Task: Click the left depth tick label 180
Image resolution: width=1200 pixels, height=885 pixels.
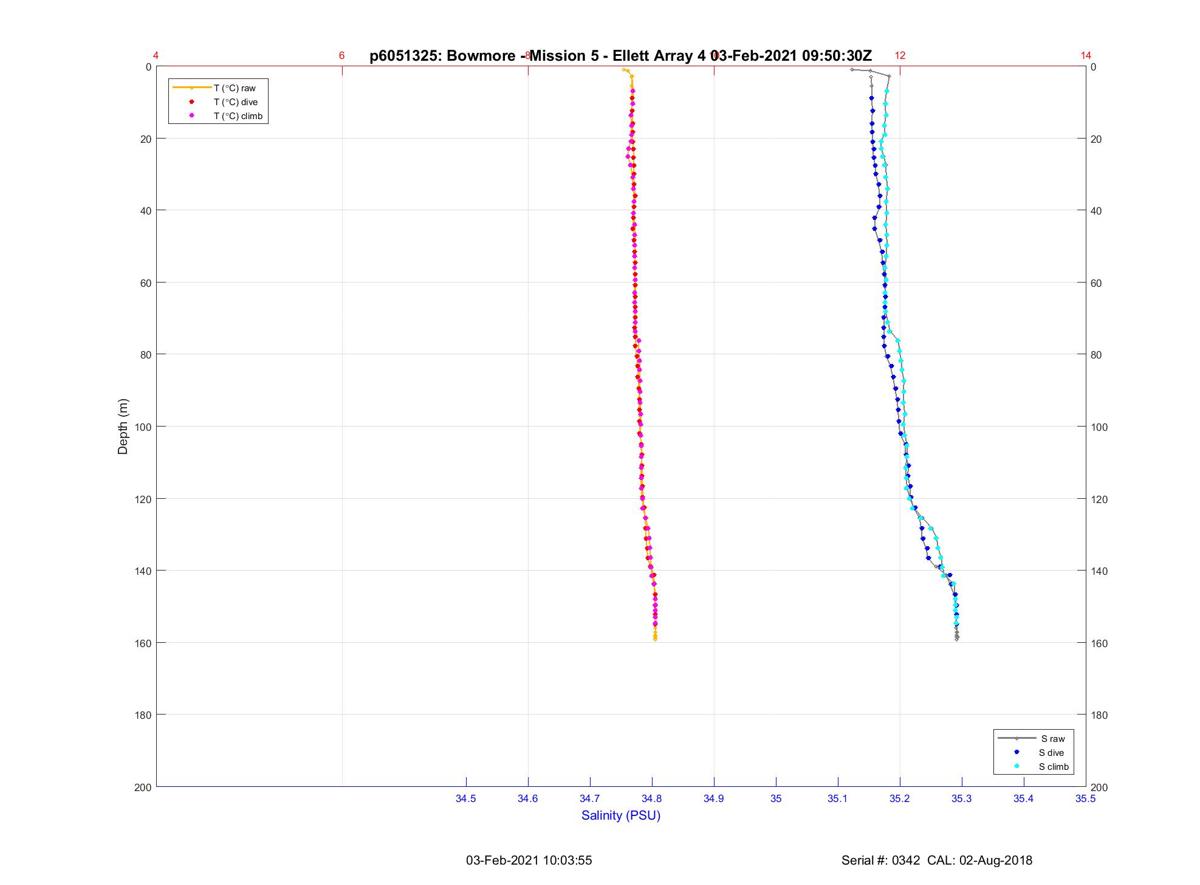Action: 142,715
